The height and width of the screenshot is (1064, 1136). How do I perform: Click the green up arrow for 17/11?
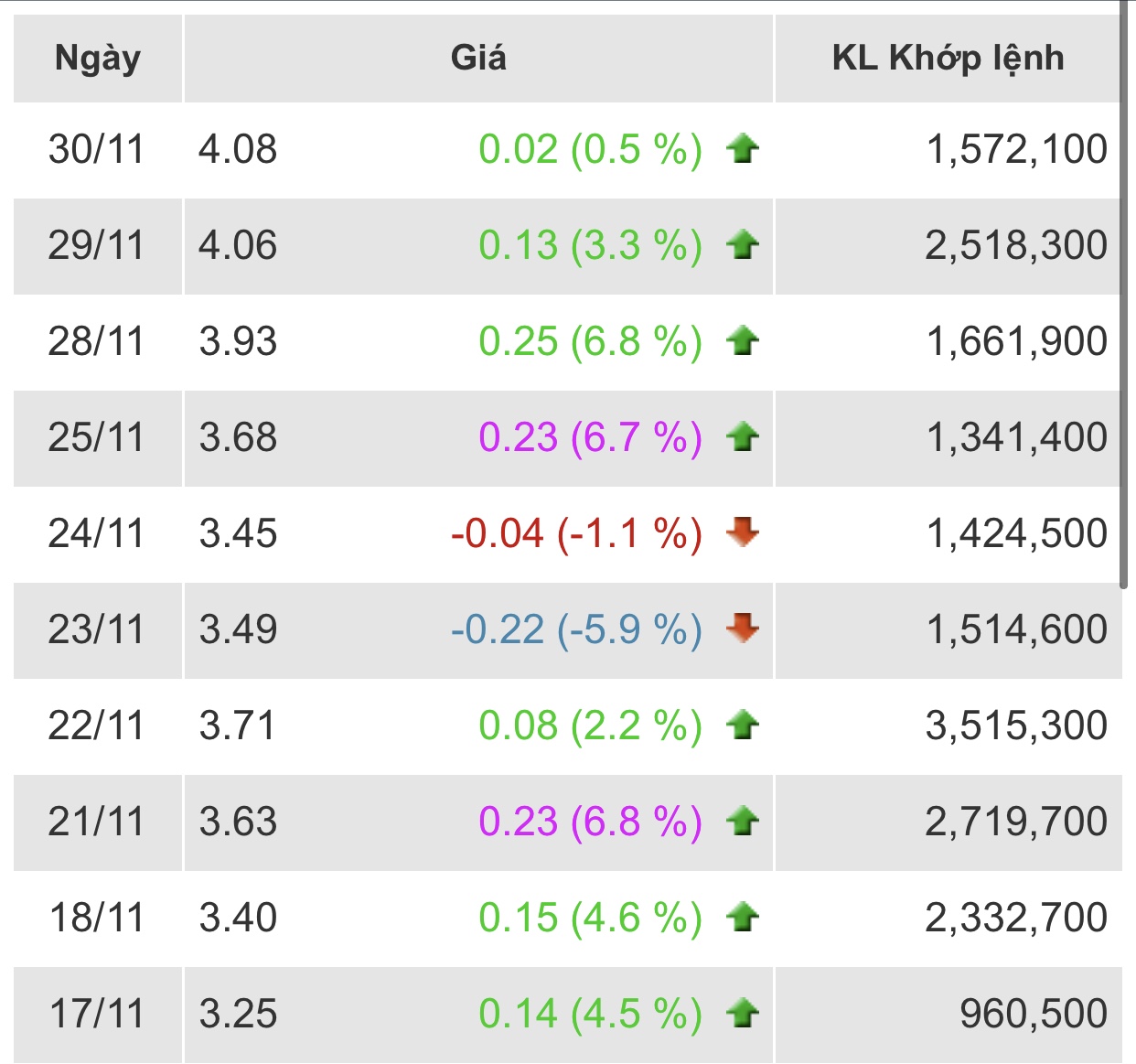tap(743, 1014)
